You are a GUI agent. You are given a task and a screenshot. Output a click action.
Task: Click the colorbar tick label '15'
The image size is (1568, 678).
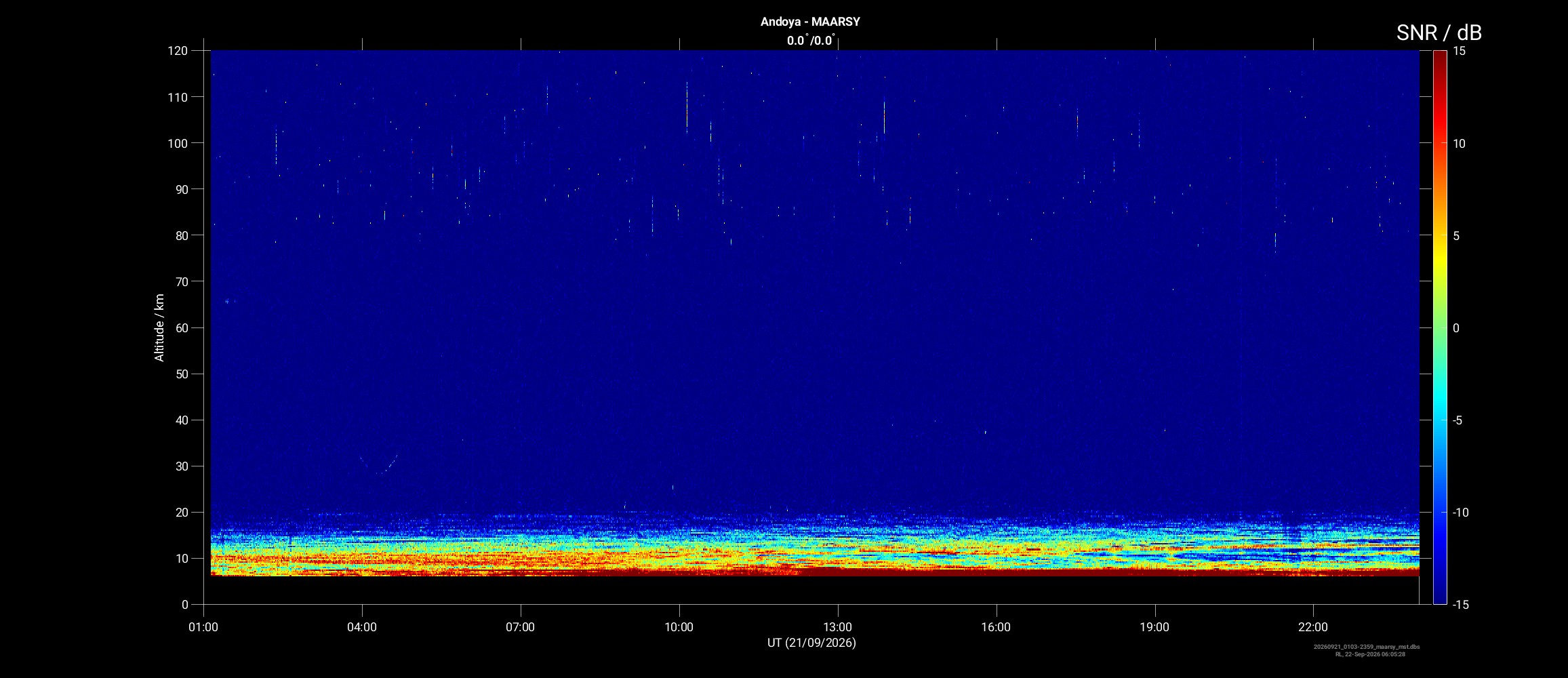[1460, 51]
